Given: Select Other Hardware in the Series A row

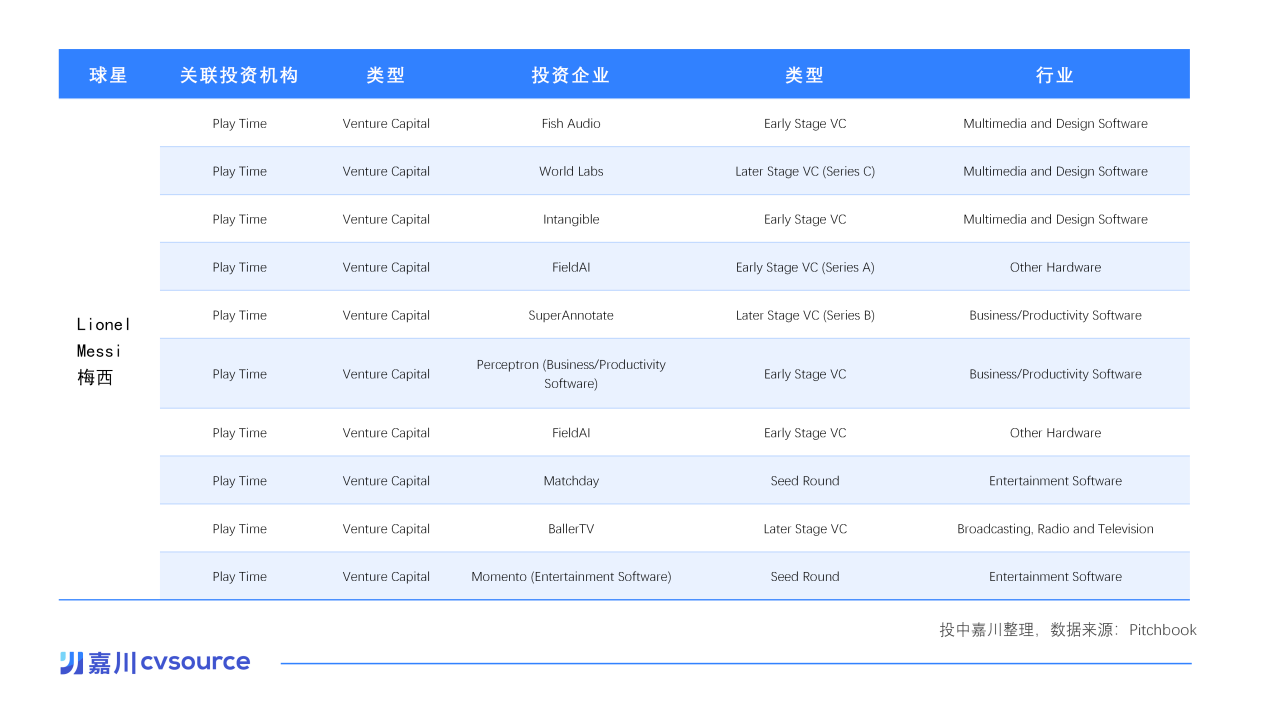Looking at the screenshot, I should point(1055,268).
